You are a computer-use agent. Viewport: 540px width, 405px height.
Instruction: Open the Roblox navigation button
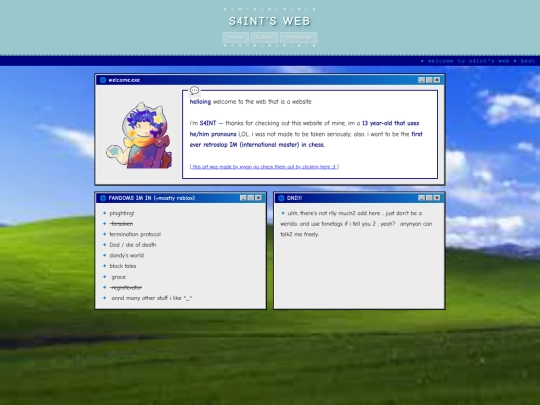point(264,37)
